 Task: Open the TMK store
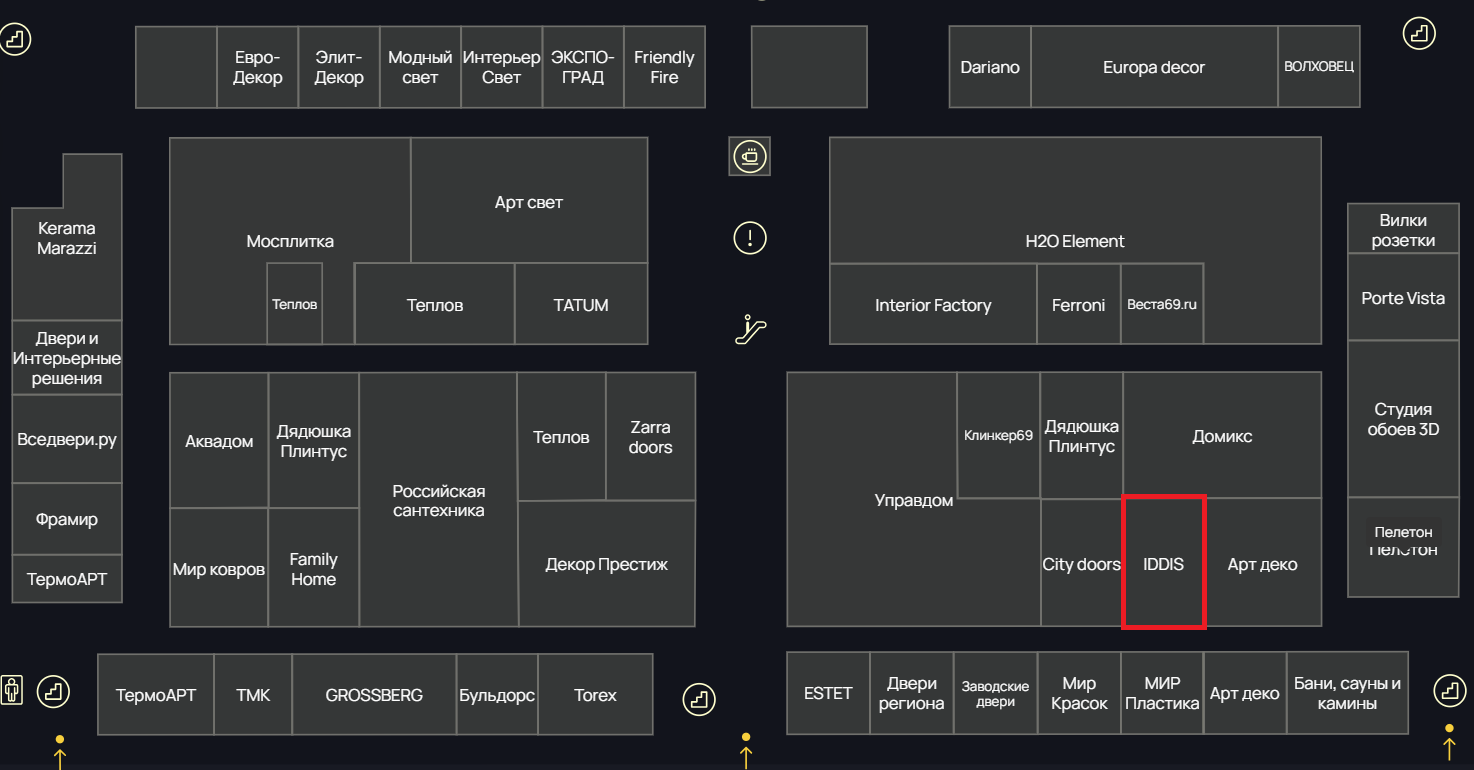(253, 695)
